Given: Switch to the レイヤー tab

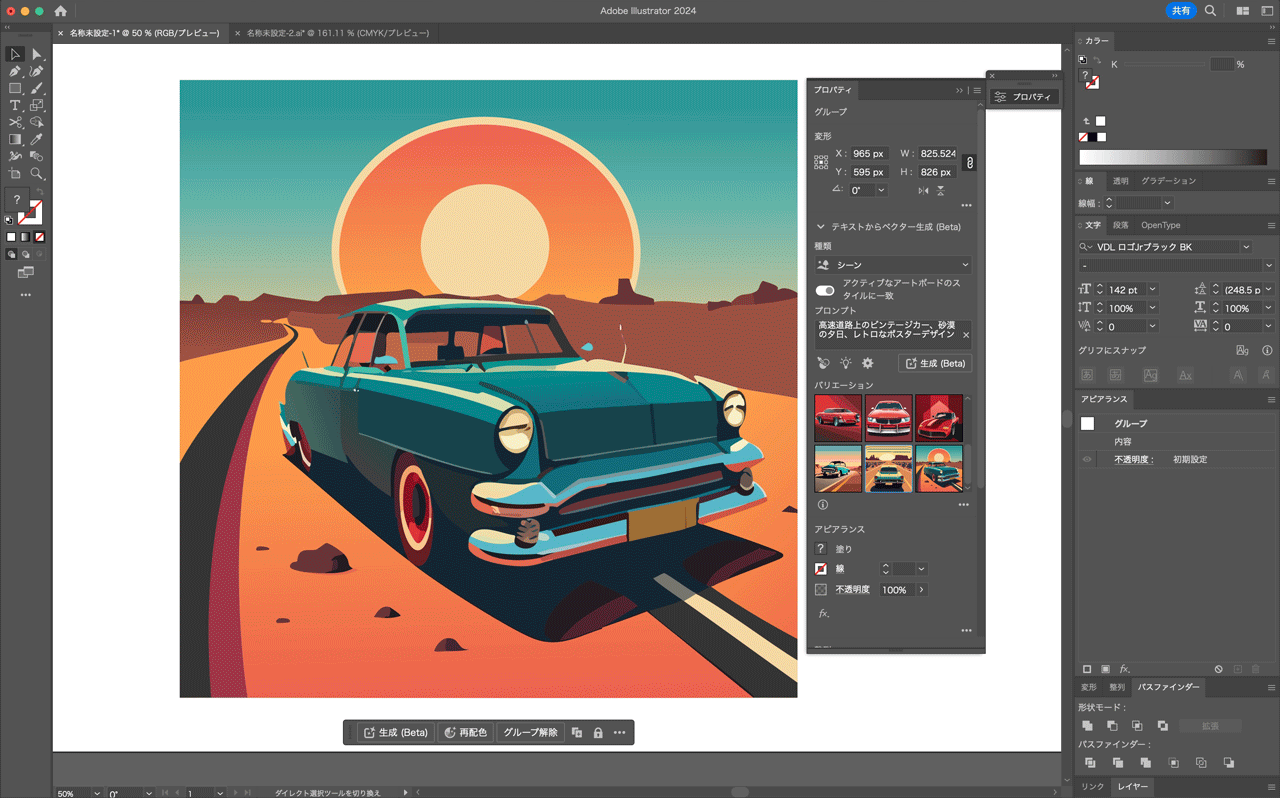Looking at the screenshot, I should (x=1133, y=787).
